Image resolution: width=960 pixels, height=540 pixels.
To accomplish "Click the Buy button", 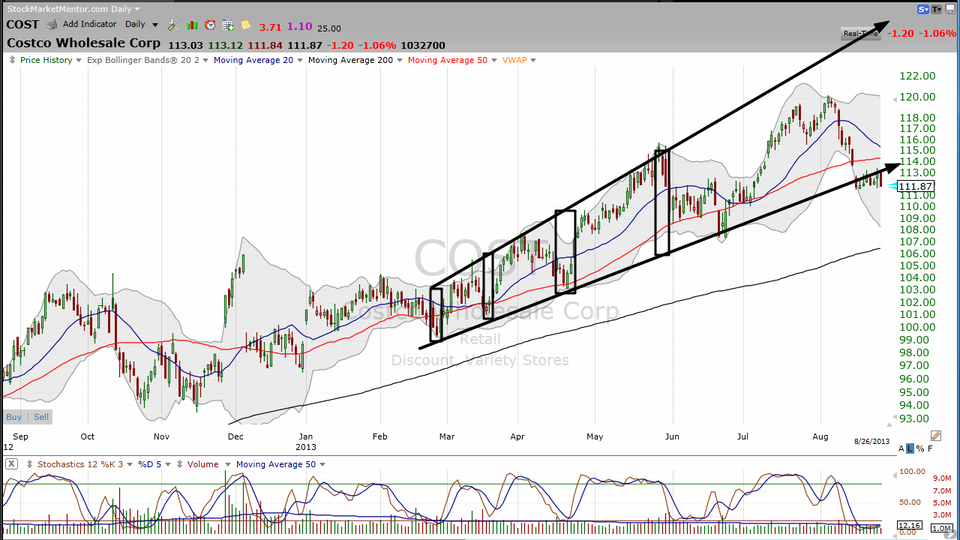I will click(13, 417).
